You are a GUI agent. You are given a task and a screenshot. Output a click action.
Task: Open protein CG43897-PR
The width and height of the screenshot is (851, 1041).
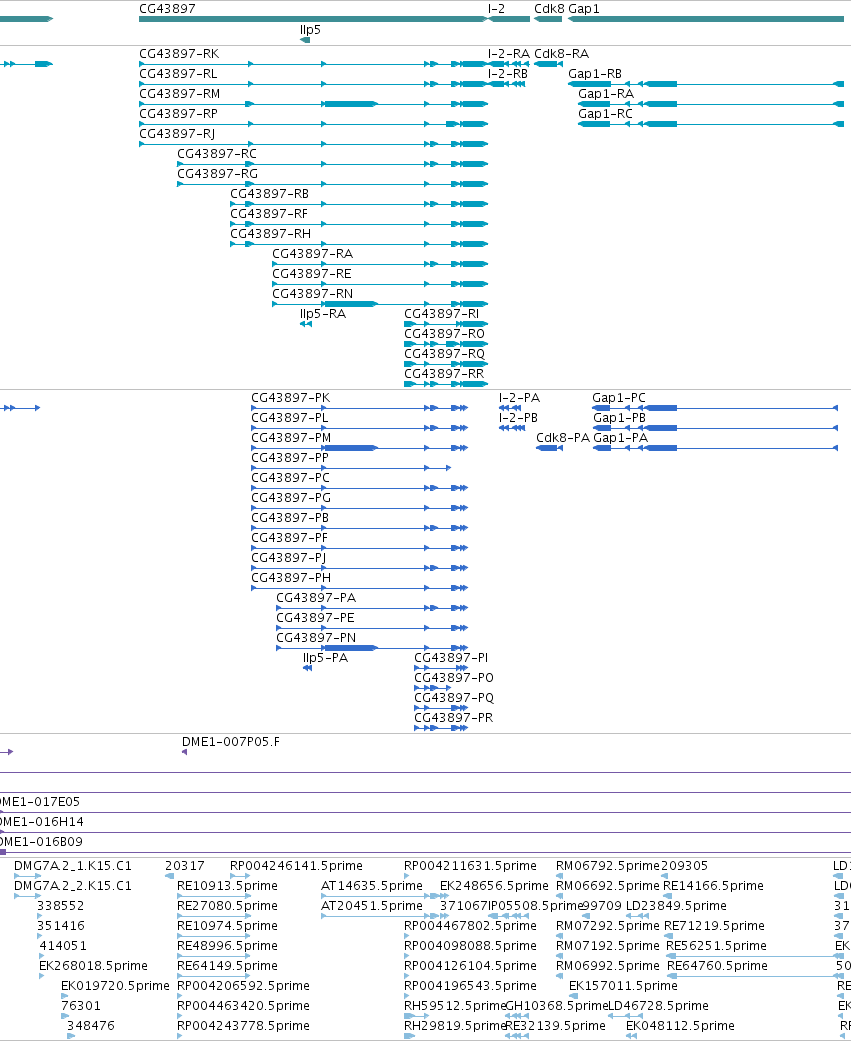pos(453,718)
